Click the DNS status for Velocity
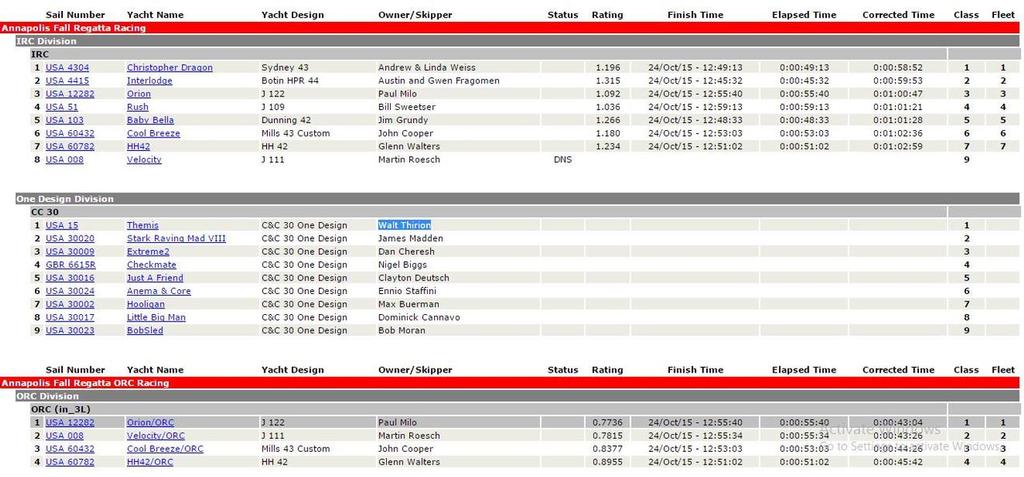1024x477 pixels. click(562, 159)
